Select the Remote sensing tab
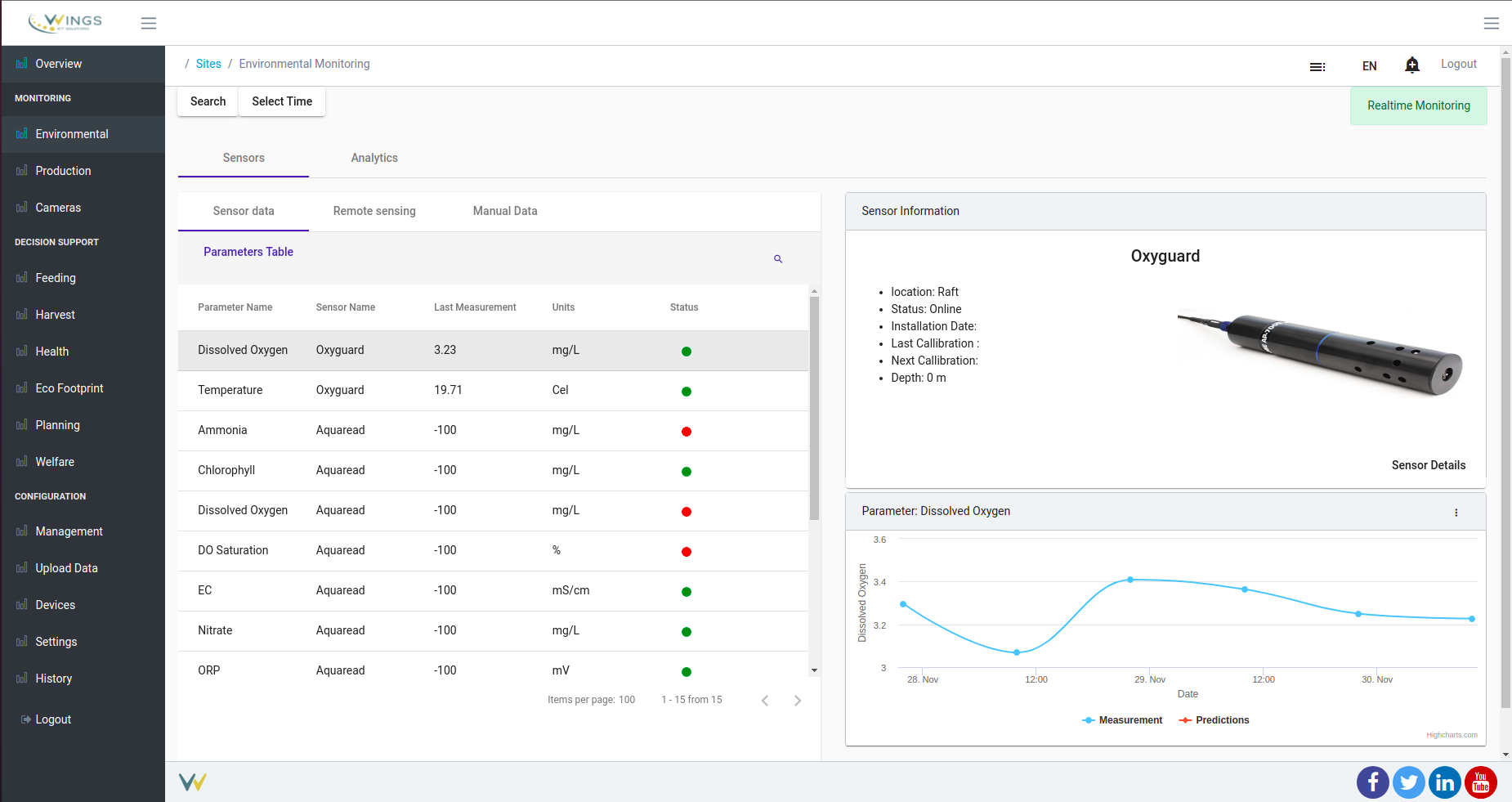The width and height of the screenshot is (1512, 802). pos(374,211)
